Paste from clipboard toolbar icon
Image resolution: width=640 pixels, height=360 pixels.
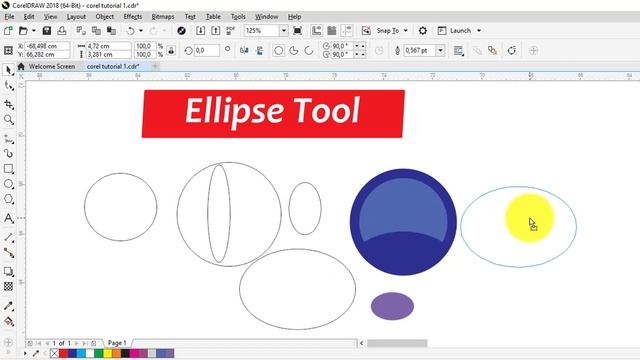(x=111, y=31)
